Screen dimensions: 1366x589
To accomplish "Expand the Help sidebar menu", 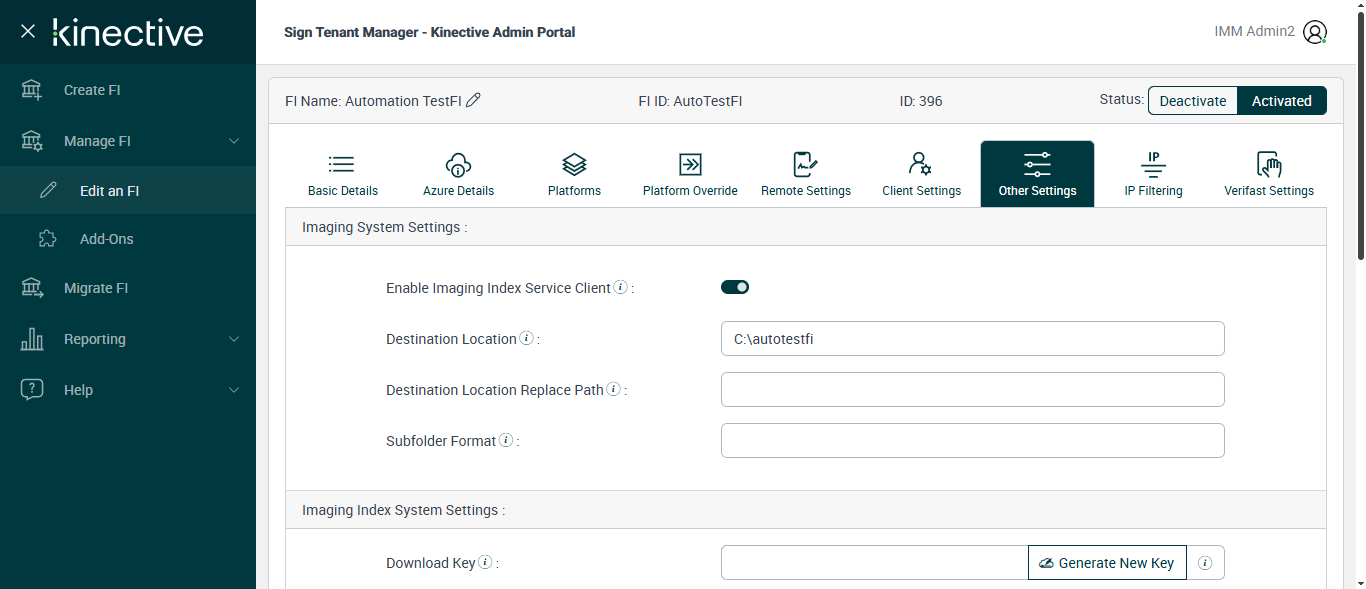I will [x=234, y=390].
